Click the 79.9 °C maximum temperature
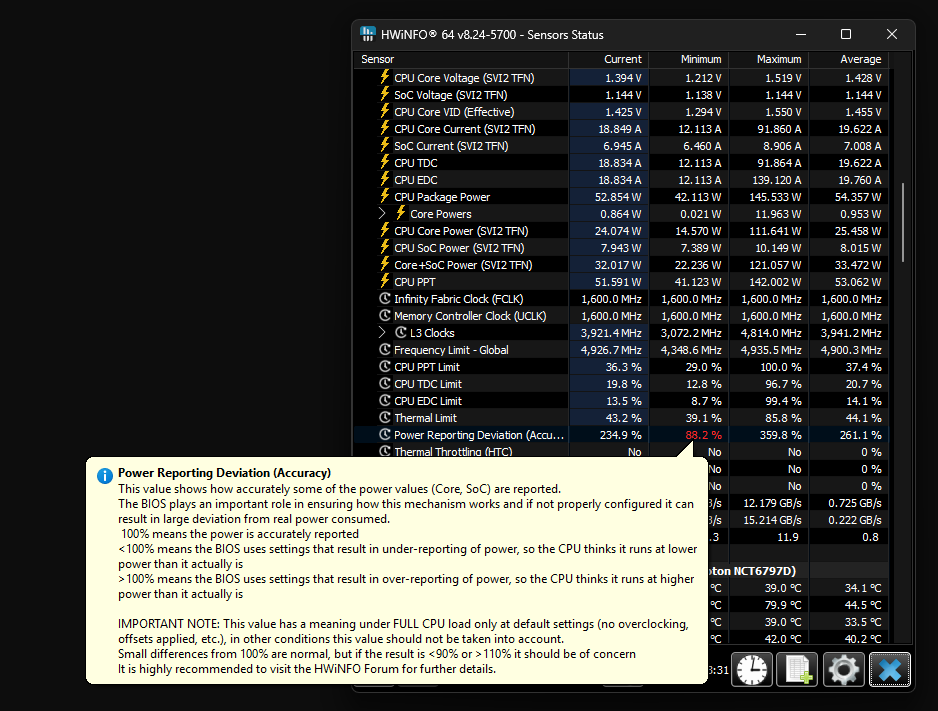The width and height of the screenshot is (938, 711). point(783,605)
